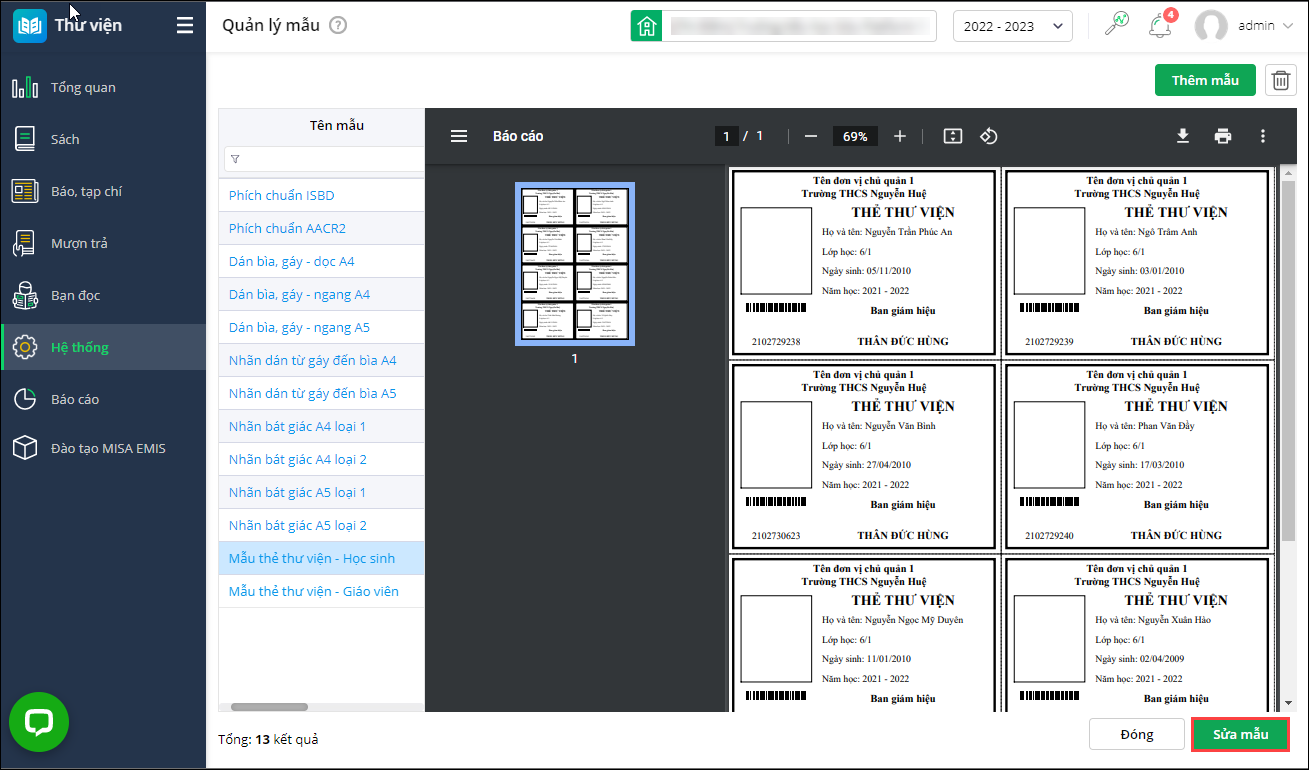The width and height of the screenshot is (1309, 770).
Task: Click the Sửa mẫu button
Action: tap(1240, 734)
